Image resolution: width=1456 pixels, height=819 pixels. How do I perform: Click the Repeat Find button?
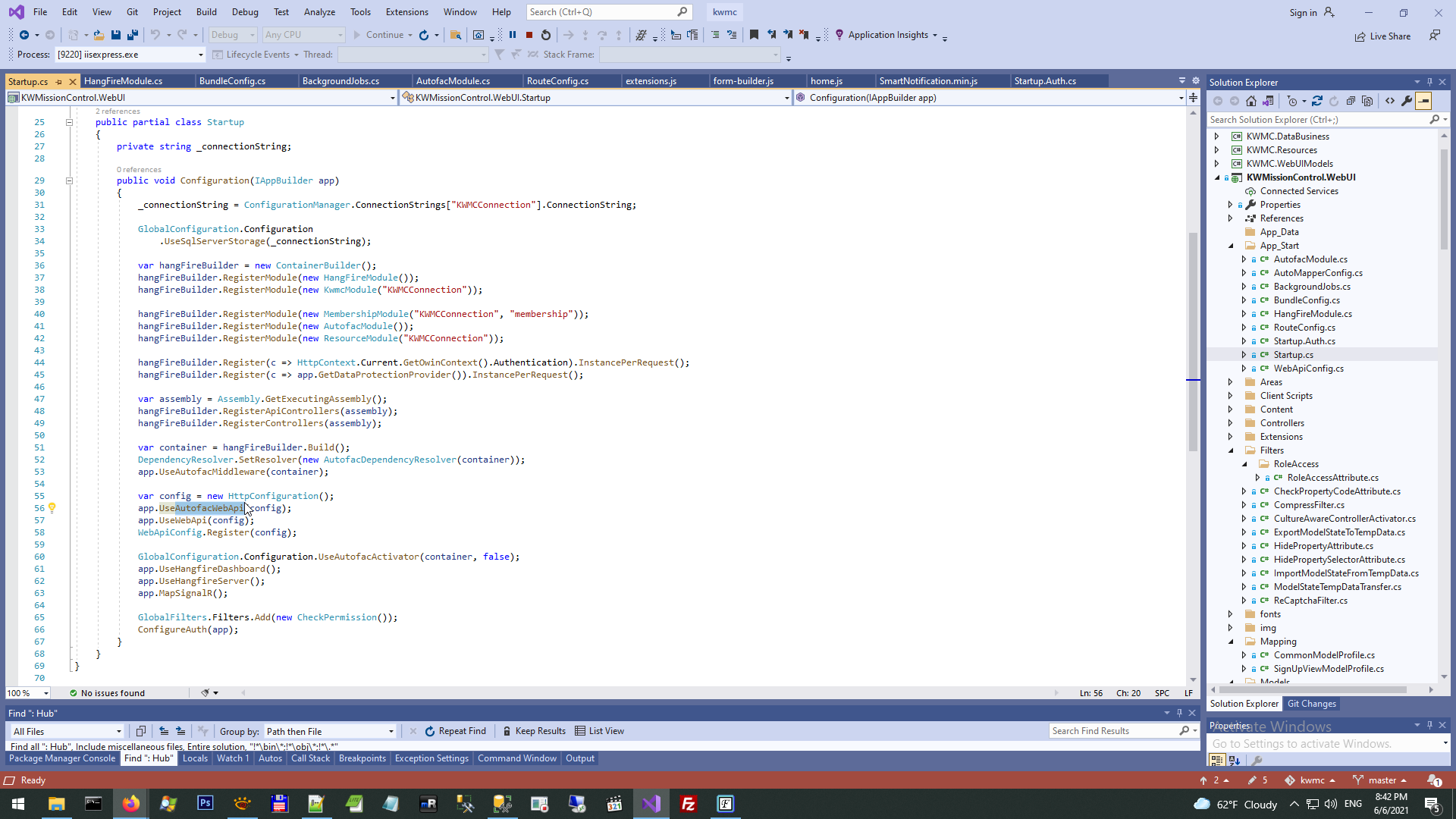[455, 731]
